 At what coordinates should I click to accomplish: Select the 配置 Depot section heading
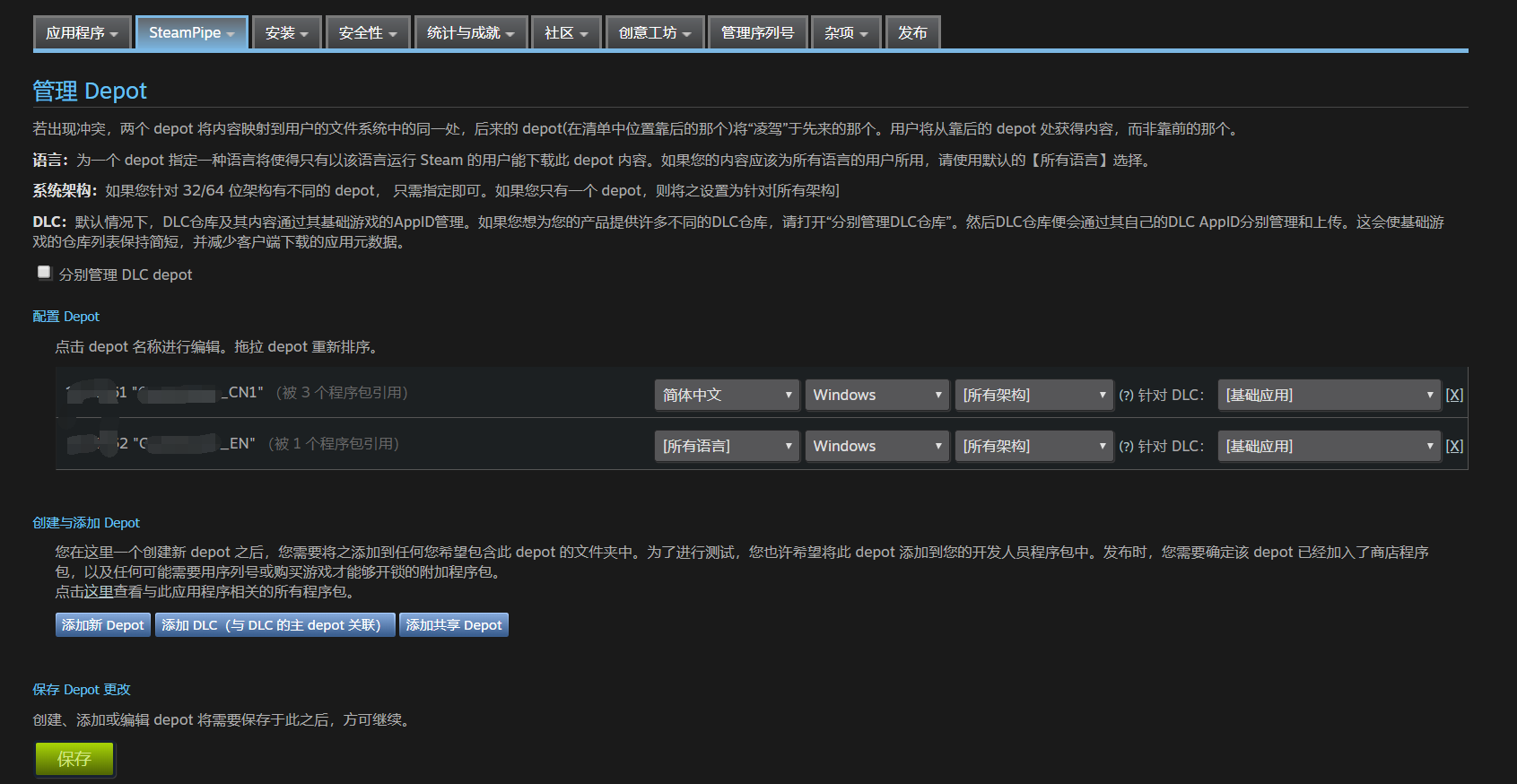(x=66, y=317)
